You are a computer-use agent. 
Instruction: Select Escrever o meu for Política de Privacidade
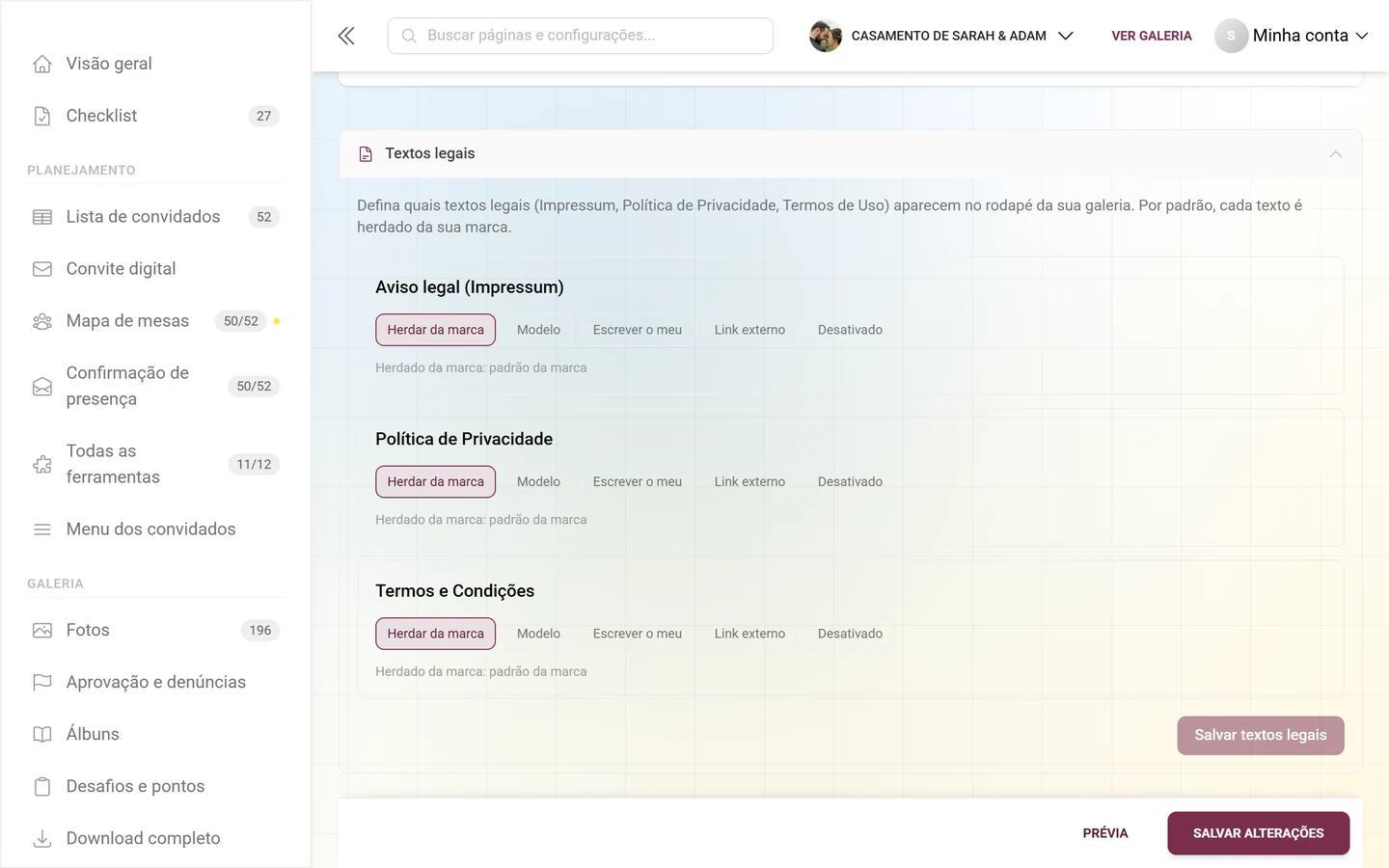[x=638, y=481]
